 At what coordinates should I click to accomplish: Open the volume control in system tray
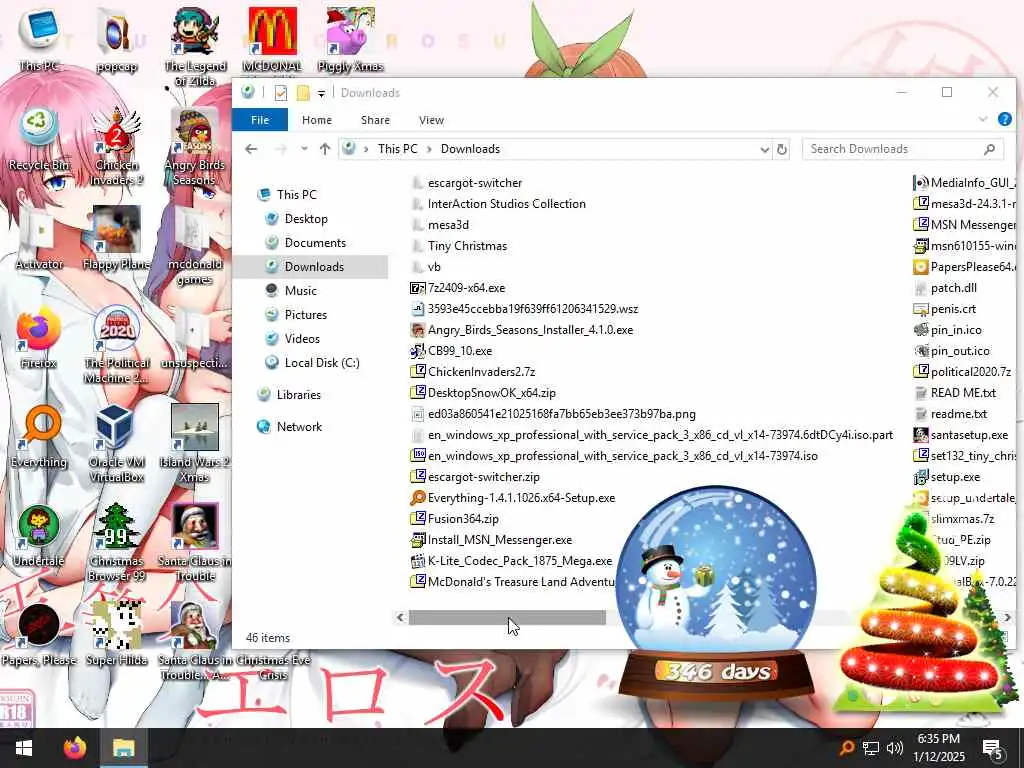(x=895, y=747)
